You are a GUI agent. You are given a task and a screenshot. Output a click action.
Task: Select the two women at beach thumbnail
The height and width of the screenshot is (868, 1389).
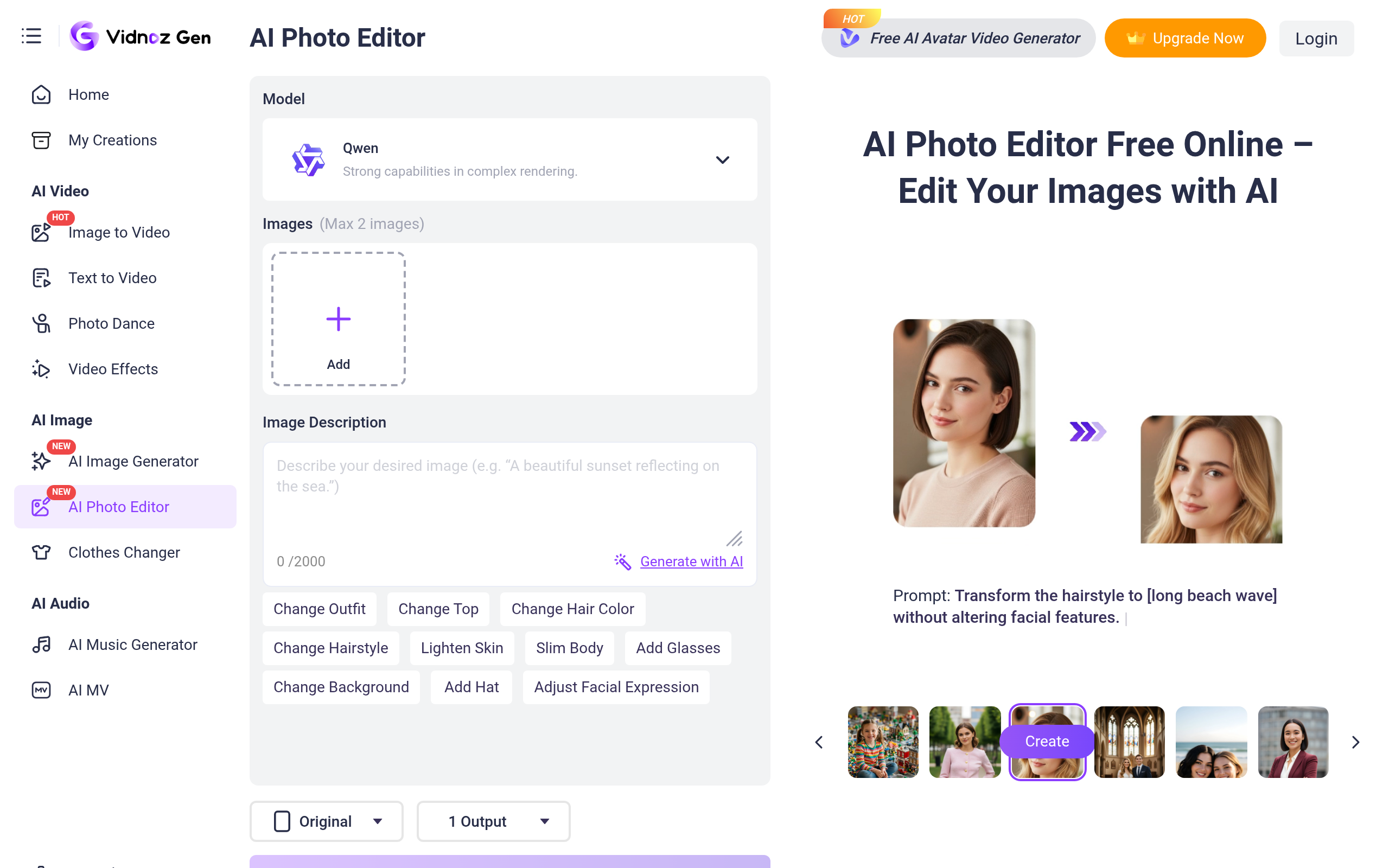click(x=1211, y=742)
